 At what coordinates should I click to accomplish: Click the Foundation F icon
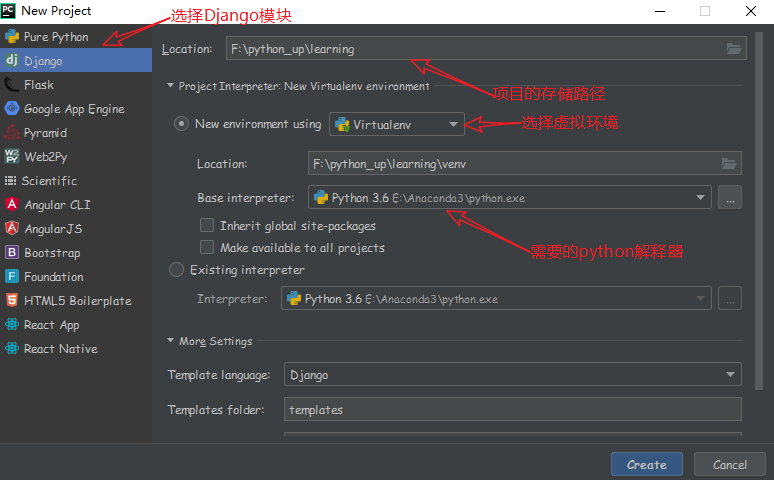point(12,276)
